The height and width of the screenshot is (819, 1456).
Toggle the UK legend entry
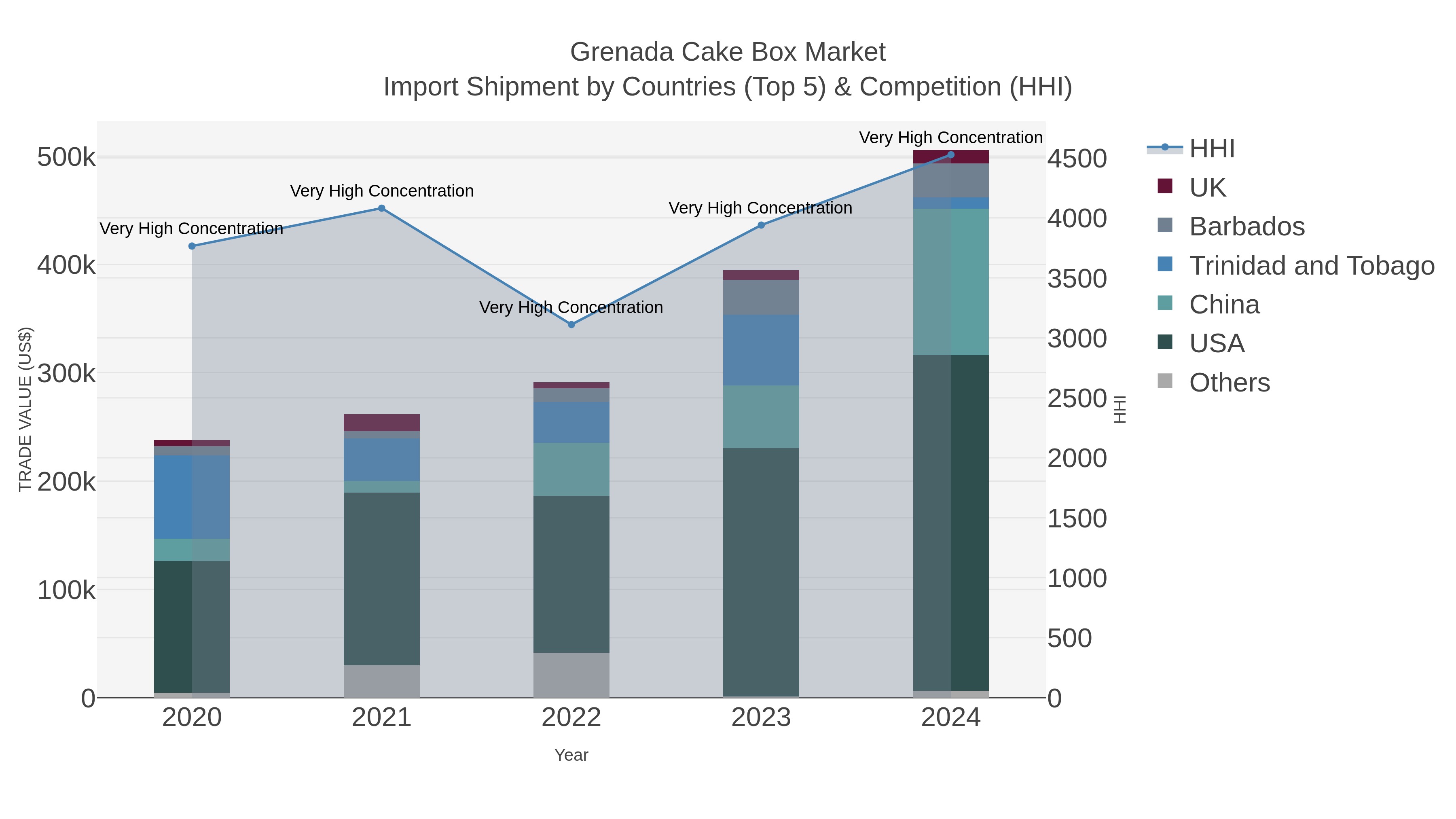pyautogui.click(x=1191, y=188)
